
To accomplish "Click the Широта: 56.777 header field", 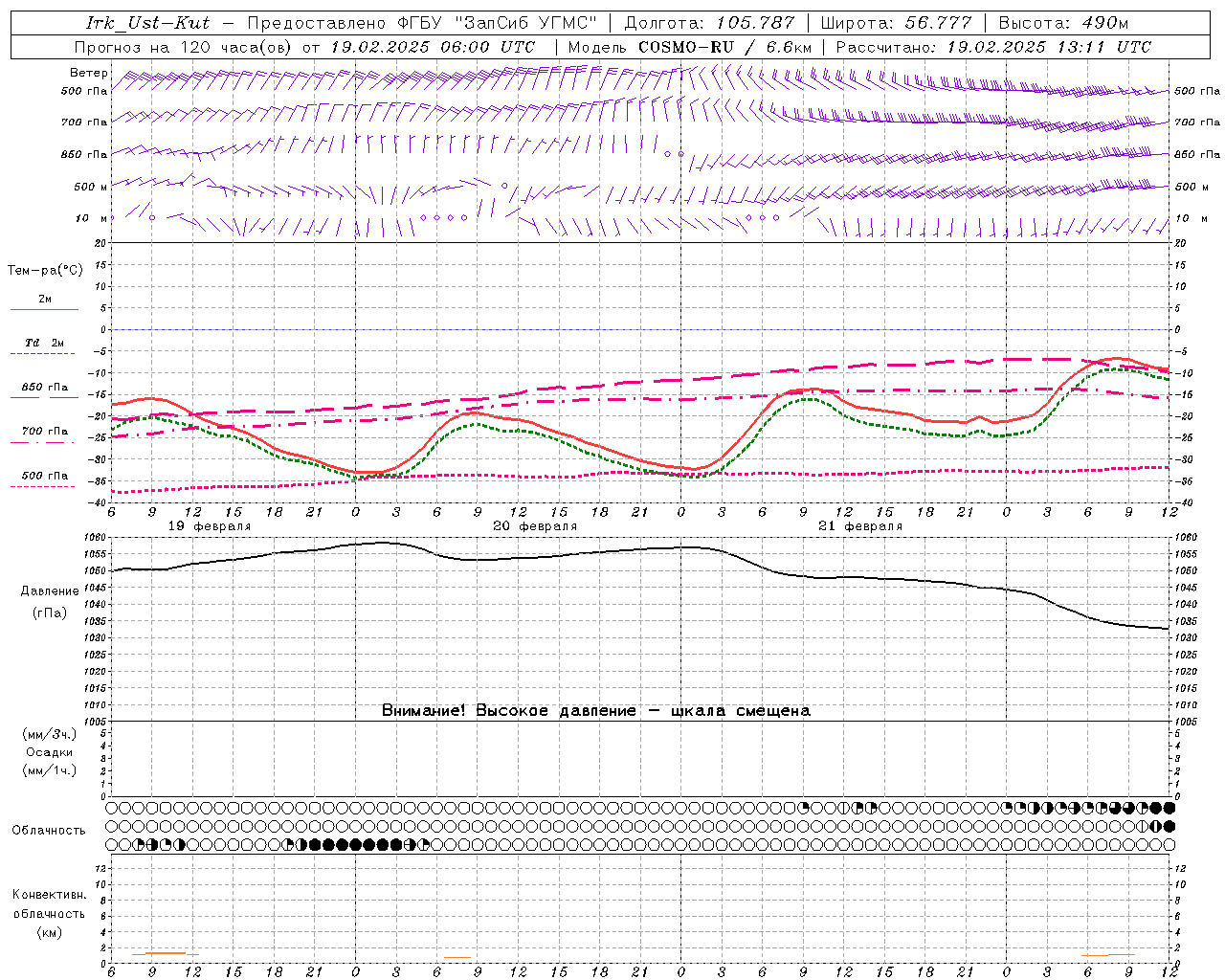I will tap(896, 23).
